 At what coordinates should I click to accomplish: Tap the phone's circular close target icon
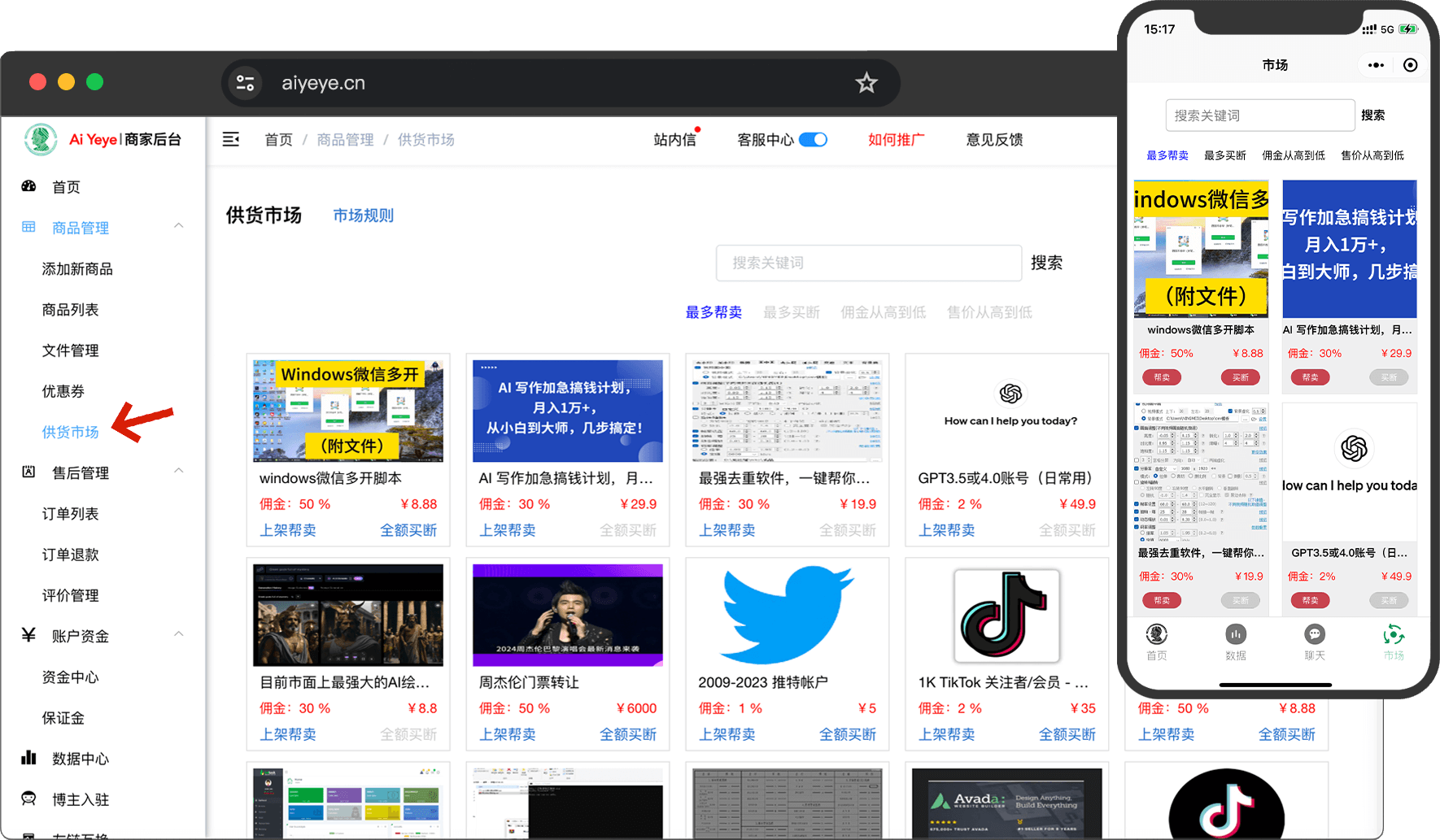pos(1411,65)
